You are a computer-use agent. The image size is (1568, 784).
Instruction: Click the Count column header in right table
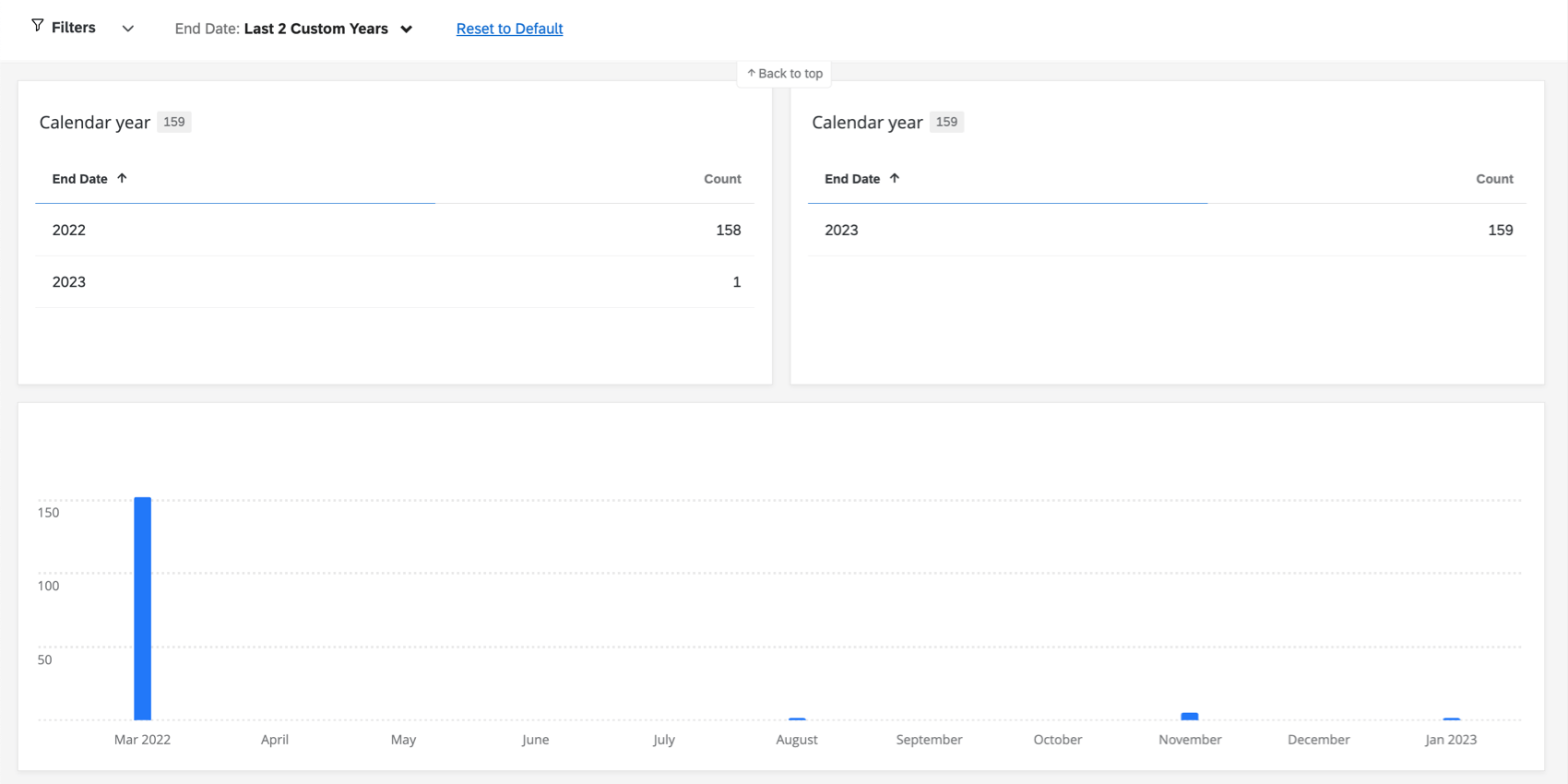(x=1494, y=179)
